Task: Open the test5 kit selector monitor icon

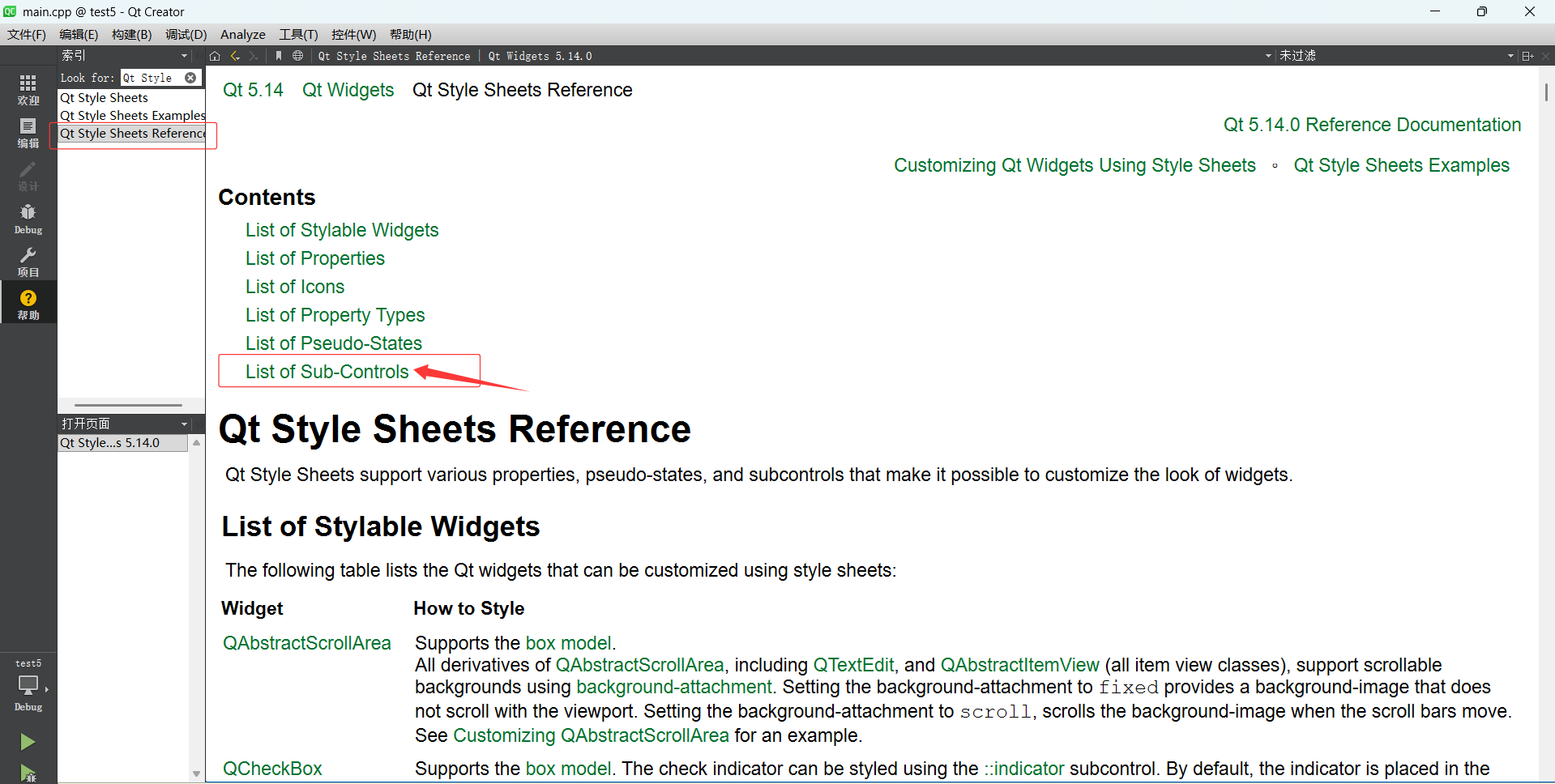Action: (x=28, y=685)
